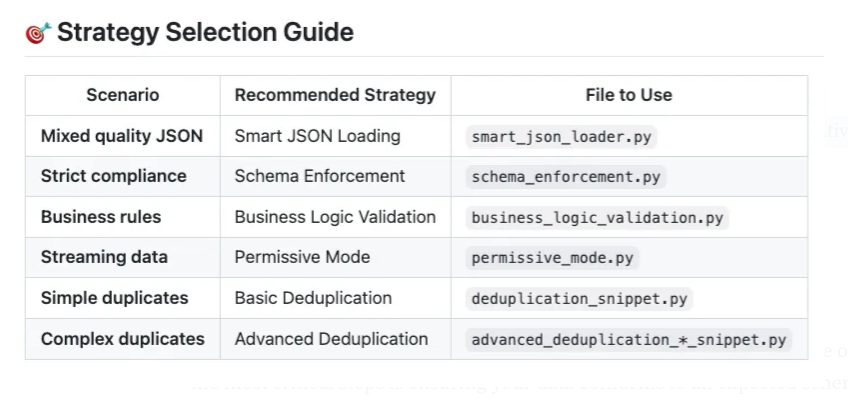Select the Business rules scenario cell
The width and height of the screenshot is (848, 403).
[x=101, y=217]
